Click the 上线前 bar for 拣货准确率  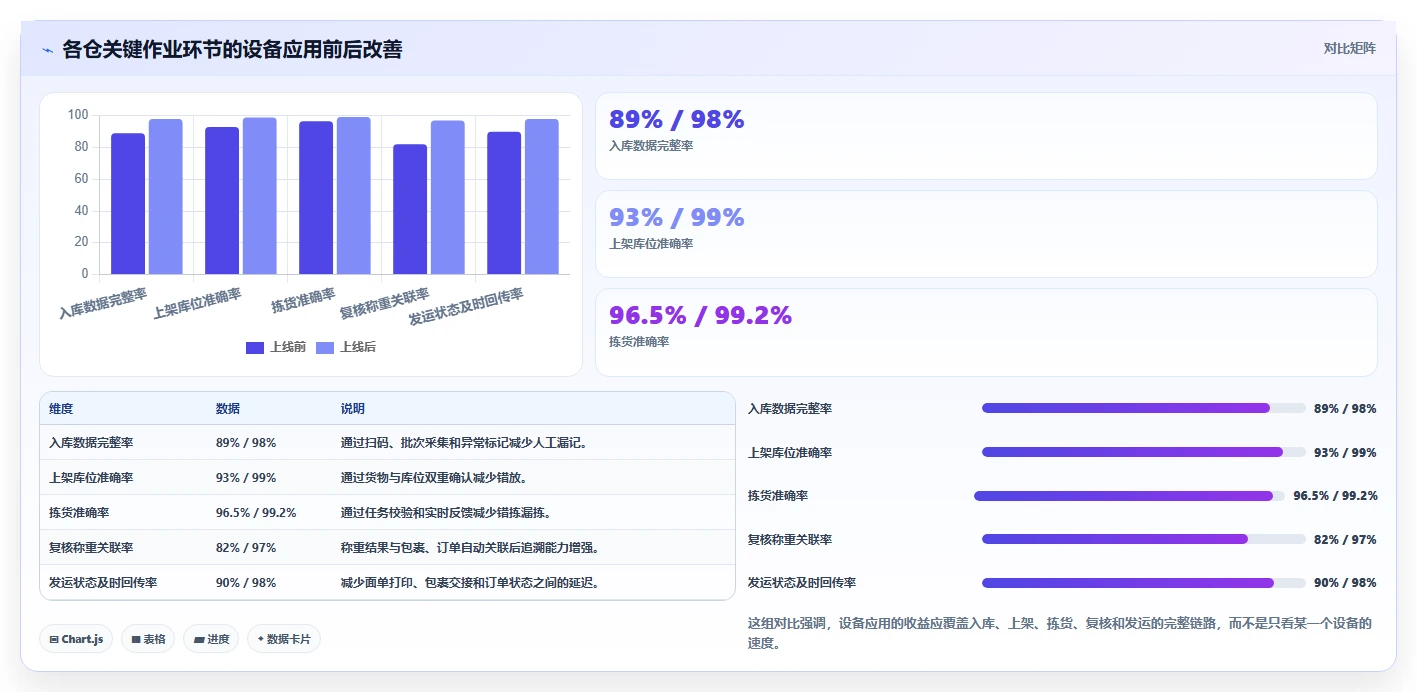point(316,198)
